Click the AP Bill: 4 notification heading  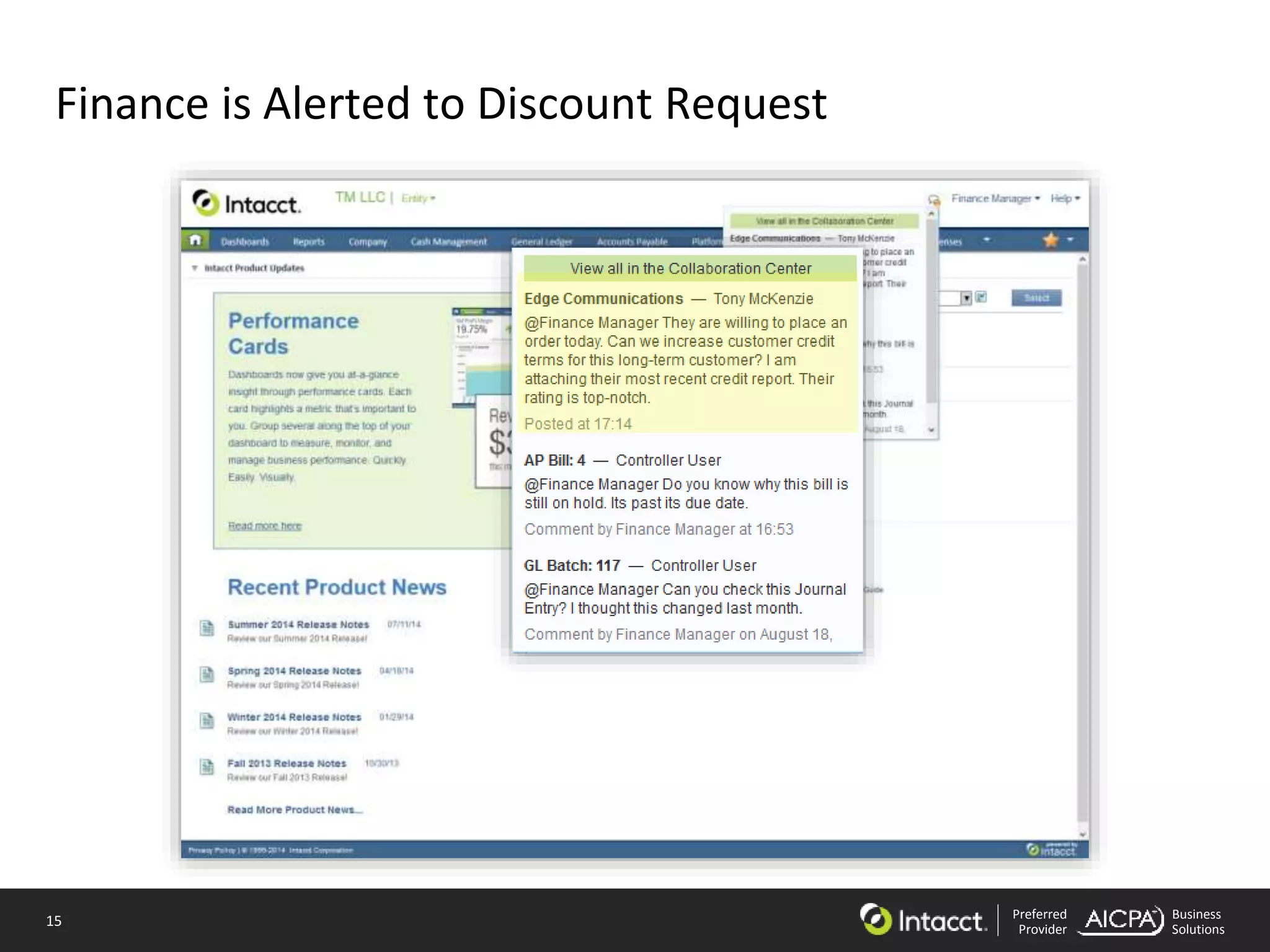click(554, 461)
